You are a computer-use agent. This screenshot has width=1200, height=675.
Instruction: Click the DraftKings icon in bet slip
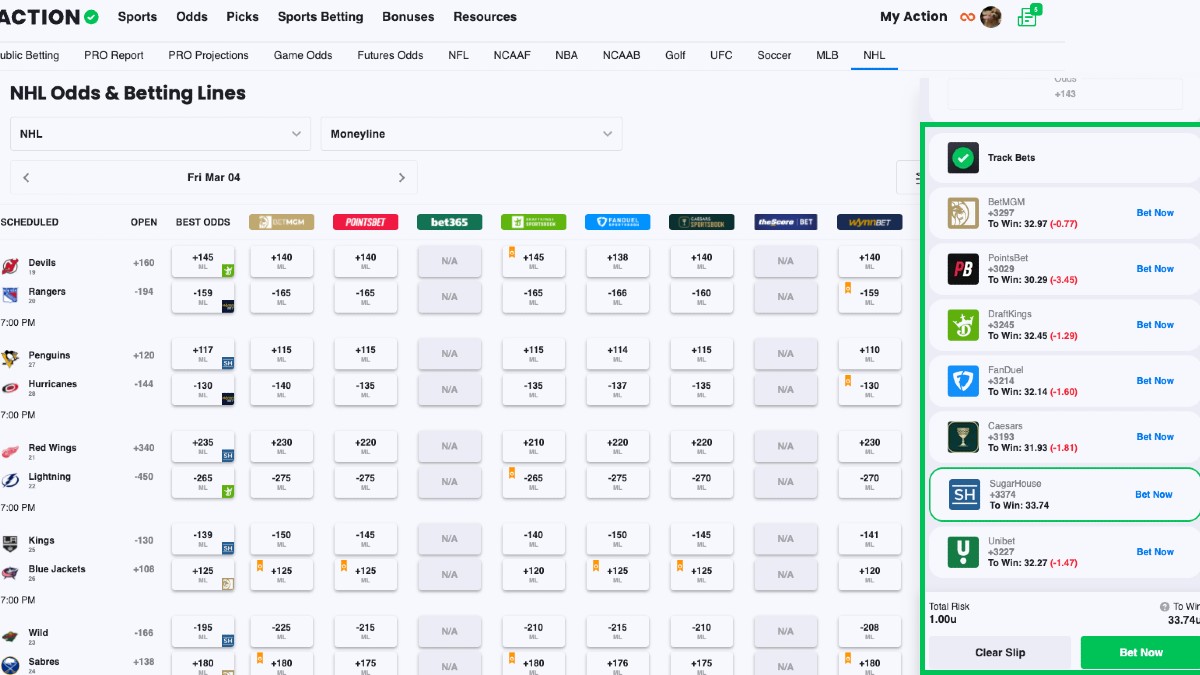[963, 325]
